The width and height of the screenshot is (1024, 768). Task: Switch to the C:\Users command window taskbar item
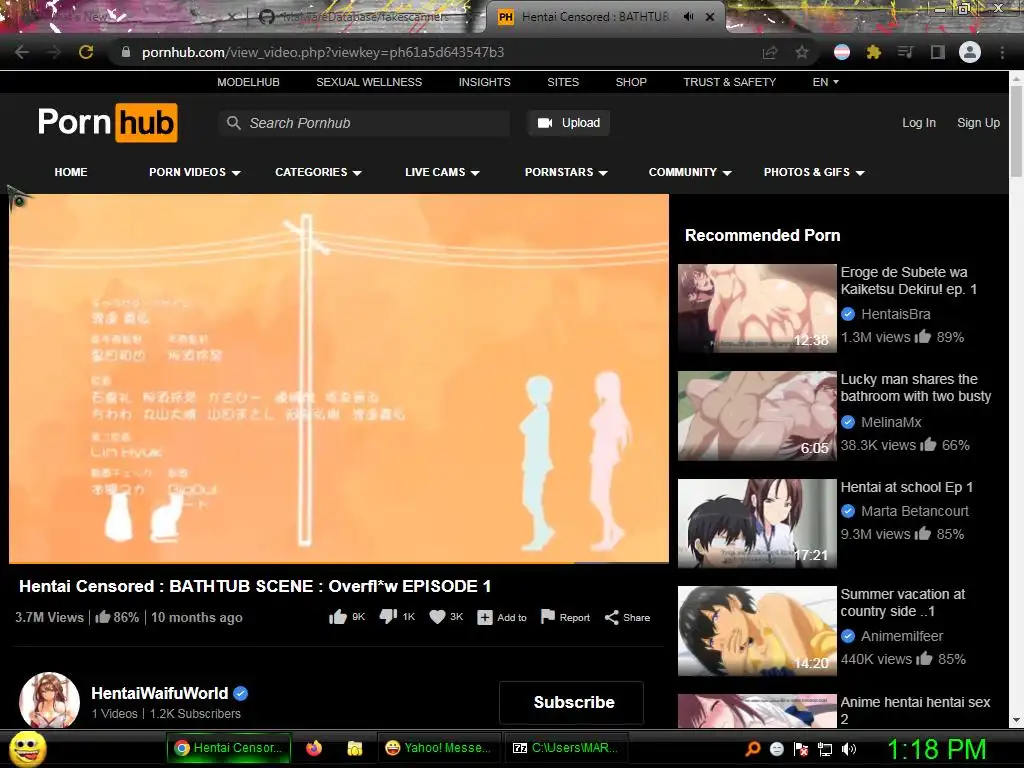[566, 748]
